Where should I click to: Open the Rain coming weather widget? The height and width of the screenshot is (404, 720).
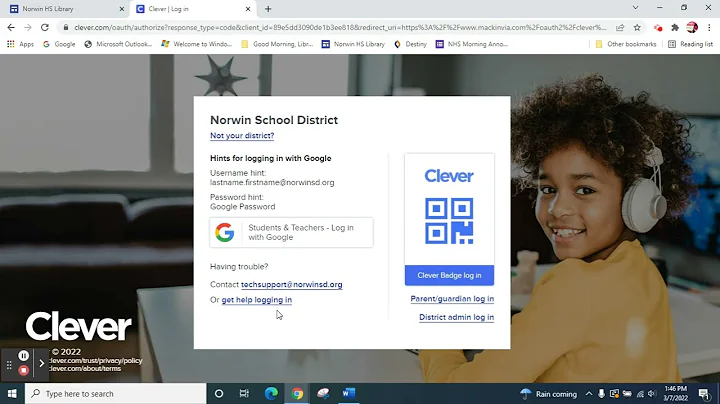[x=548, y=394]
